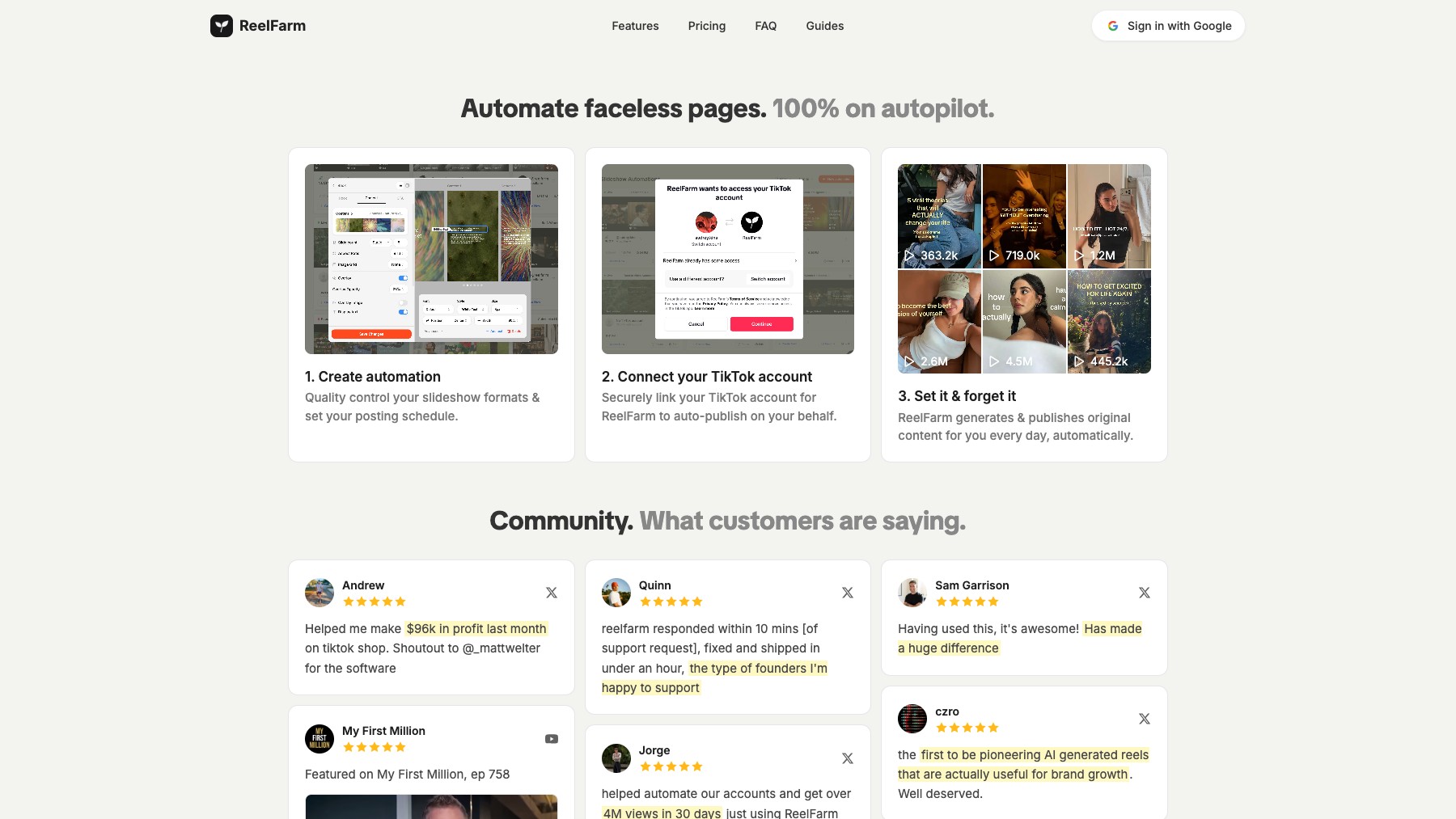The width and height of the screenshot is (1456, 819).
Task: Open X icon on Sam Garrison's review
Action: (x=1145, y=593)
